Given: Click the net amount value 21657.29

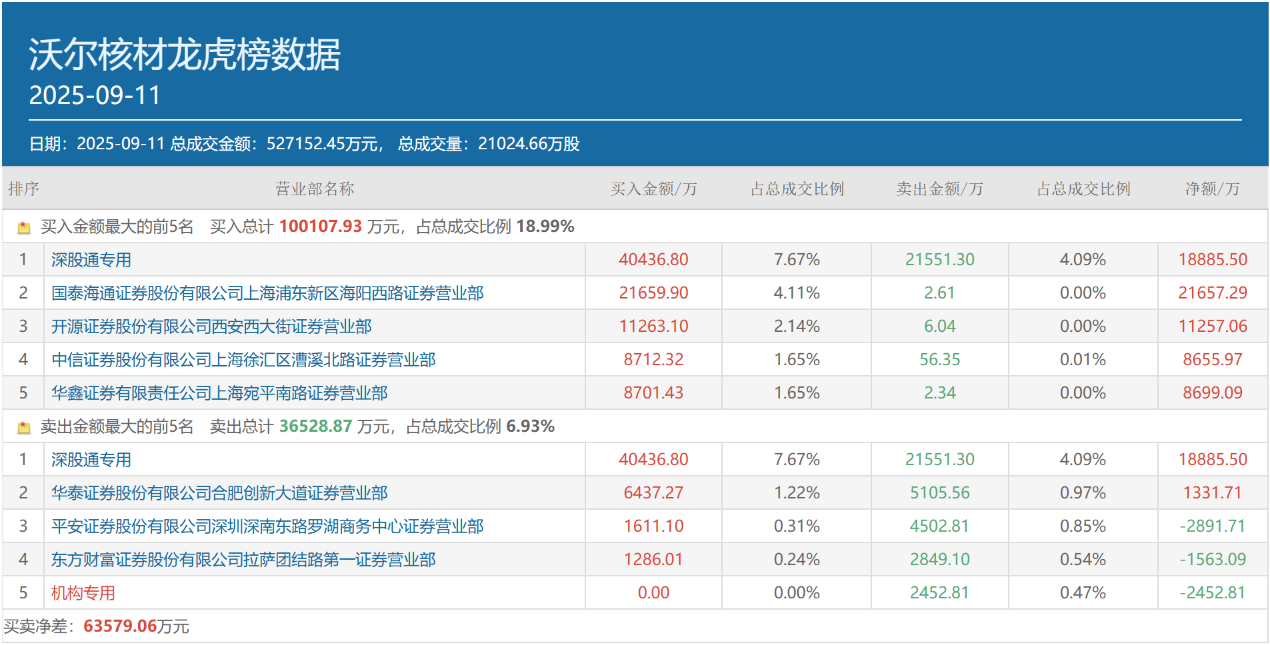Looking at the screenshot, I should (x=1213, y=293).
